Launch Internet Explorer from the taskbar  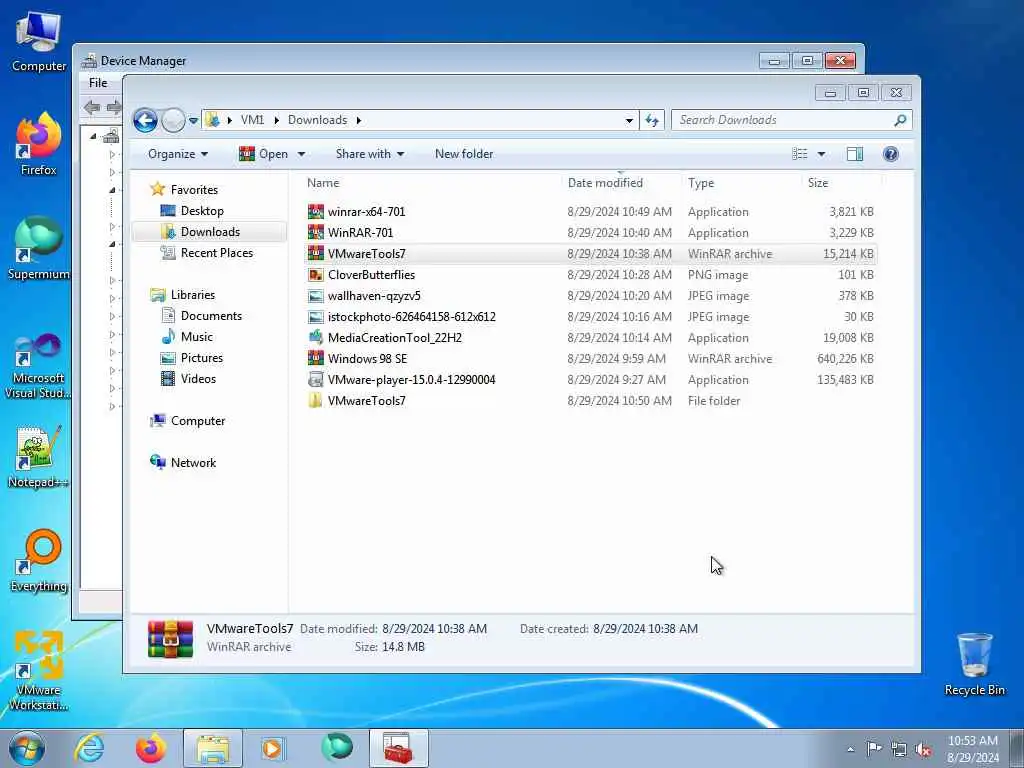(x=89, y=748)
